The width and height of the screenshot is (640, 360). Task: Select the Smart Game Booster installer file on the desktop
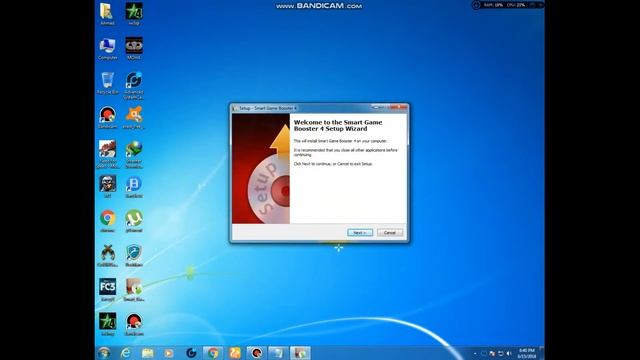tap(134, 290)
